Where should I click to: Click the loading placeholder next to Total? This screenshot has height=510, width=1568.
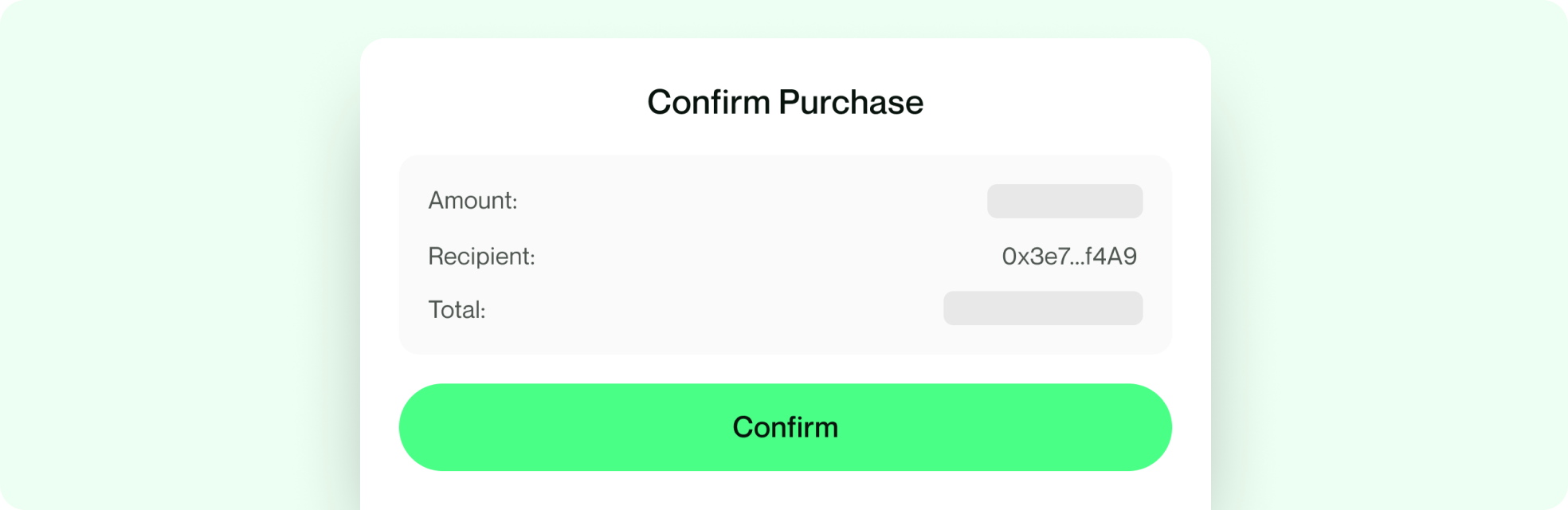(1043, 308)
